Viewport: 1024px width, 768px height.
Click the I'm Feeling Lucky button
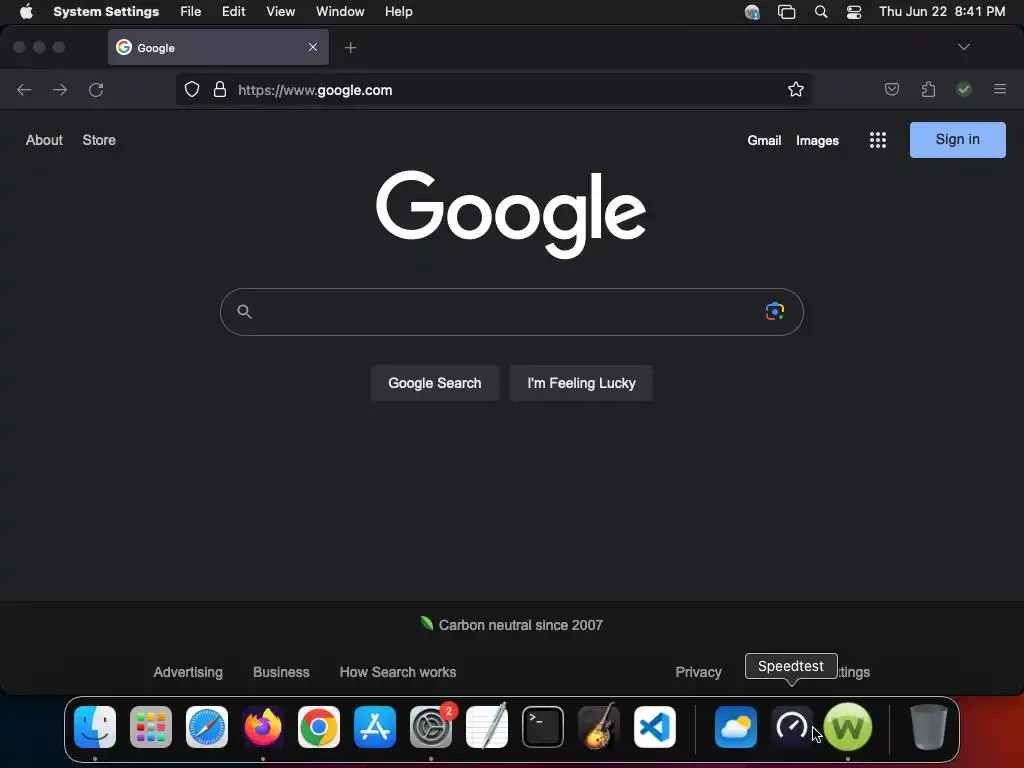(x=581, y=383)
